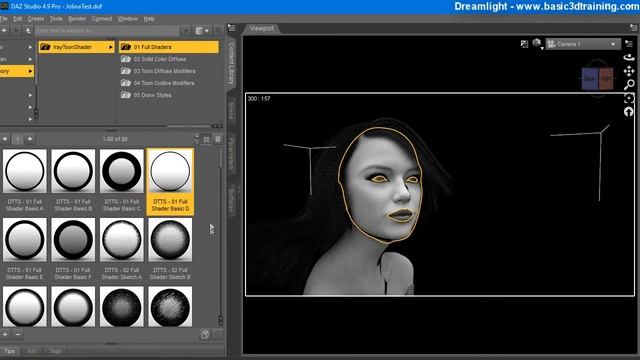This screenshot has height=360, width=640.
Task: Open the Tags tab at bottom
Action: click(55, 351)
